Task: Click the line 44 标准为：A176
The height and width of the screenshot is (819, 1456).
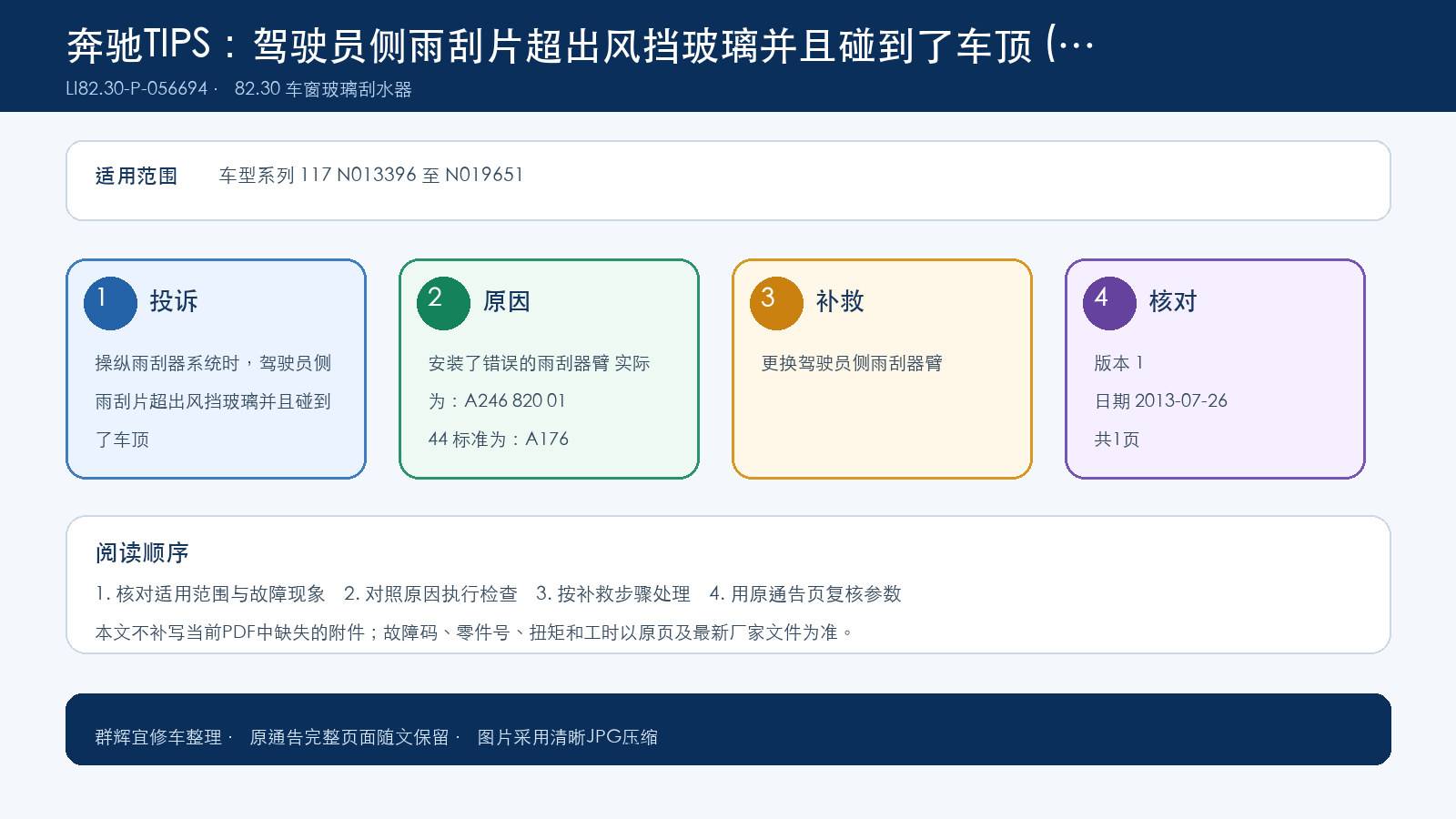Action: (498, 440)
